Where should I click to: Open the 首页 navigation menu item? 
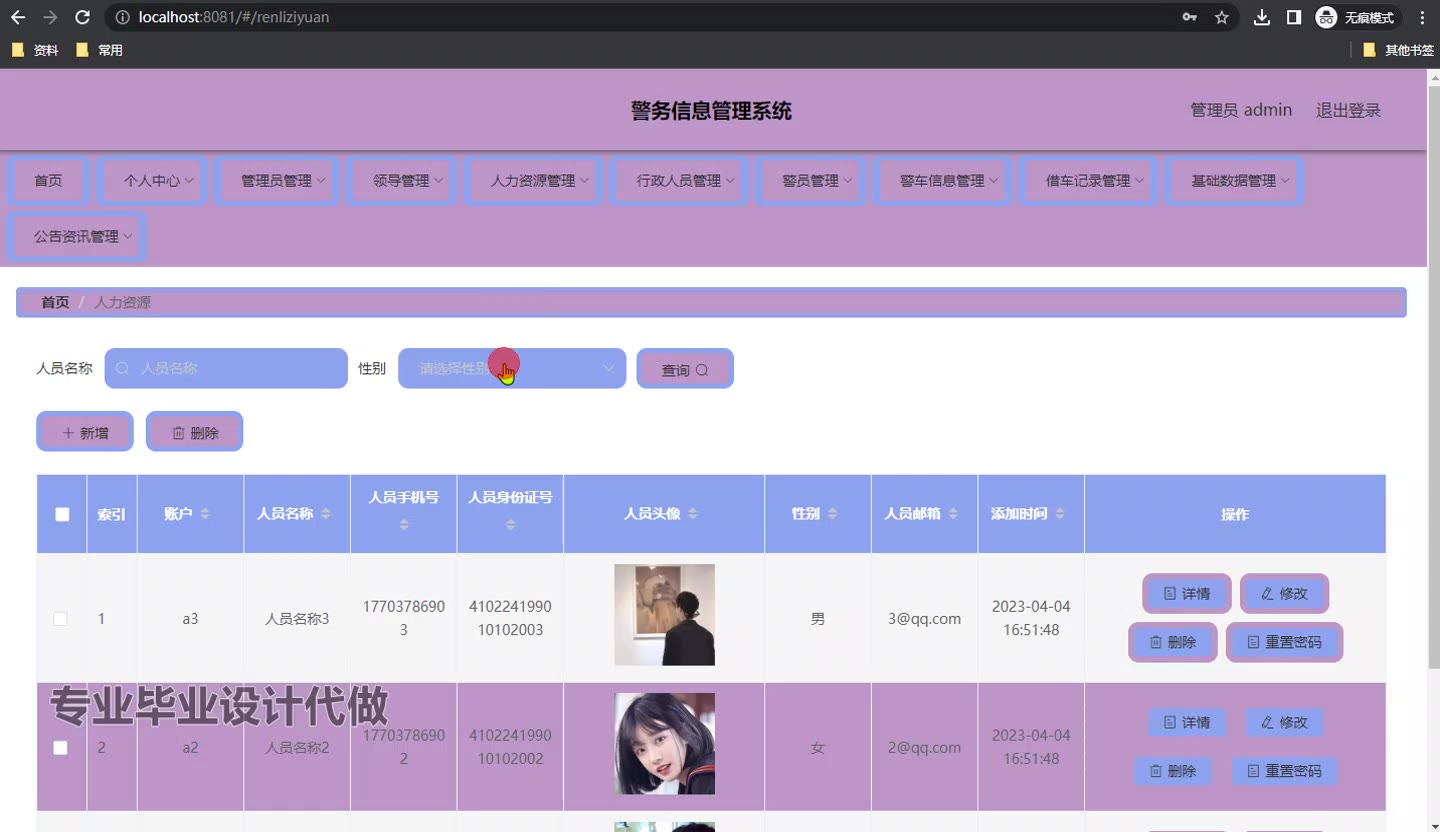(x=48, y=181)
